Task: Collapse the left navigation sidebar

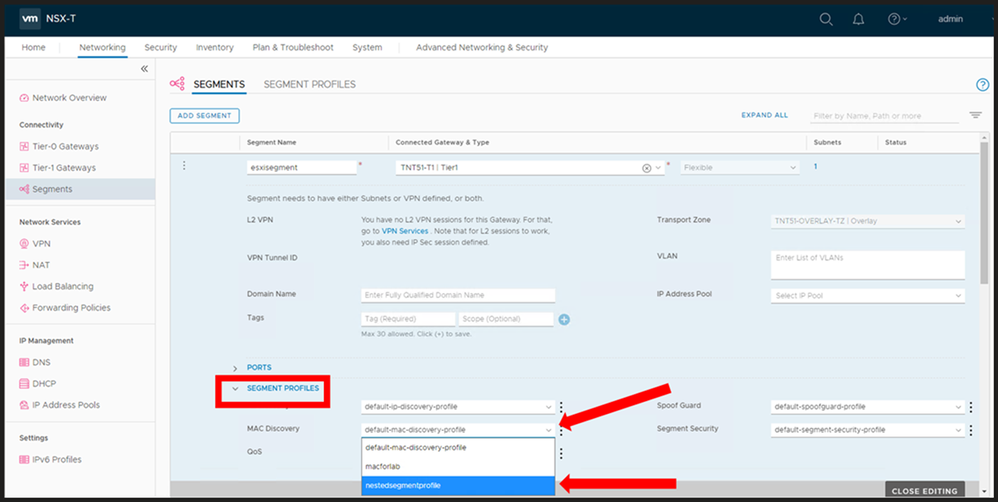Action: click(144, 68)
